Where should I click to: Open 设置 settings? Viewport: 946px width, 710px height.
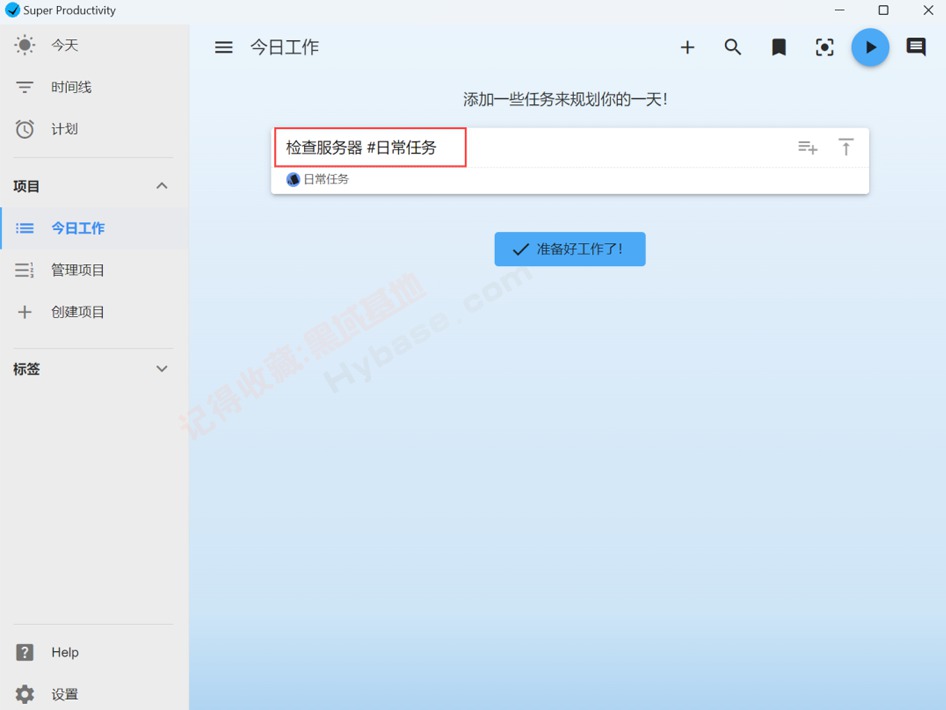94,694
